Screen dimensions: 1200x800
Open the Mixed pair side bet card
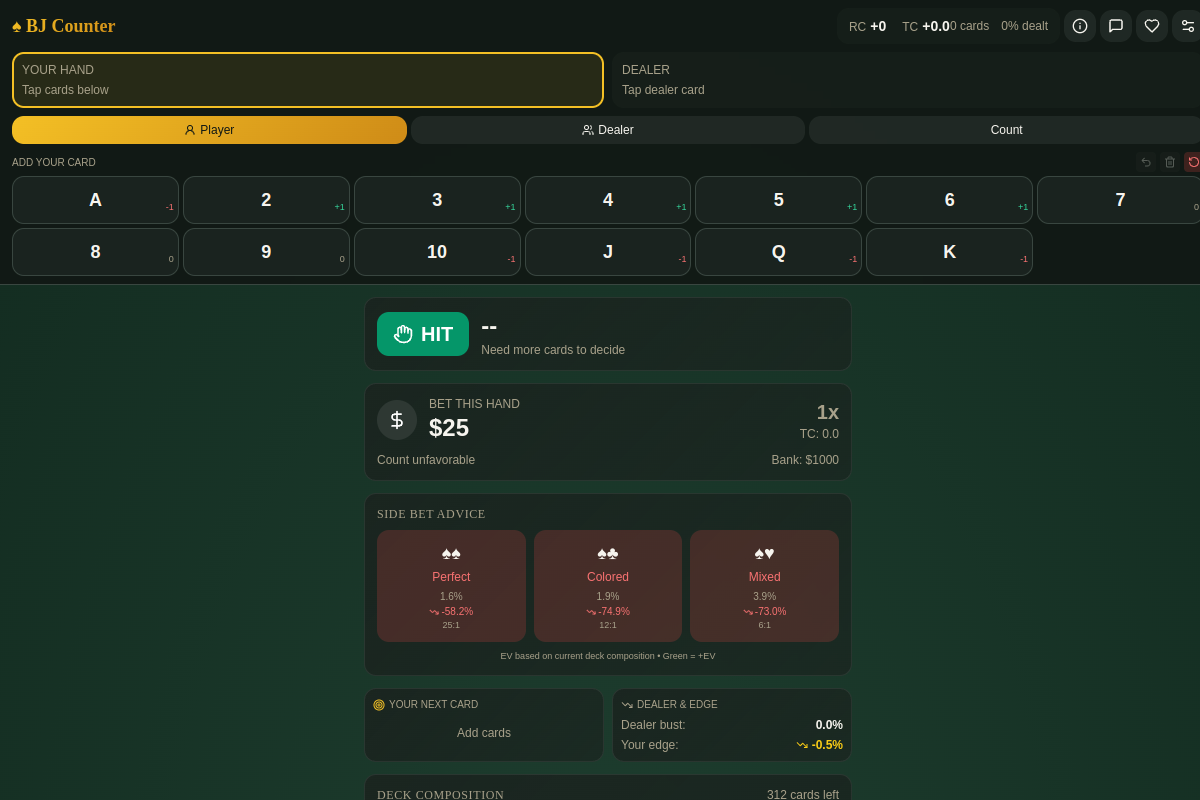pyautogui.click(x=764, y=586)
